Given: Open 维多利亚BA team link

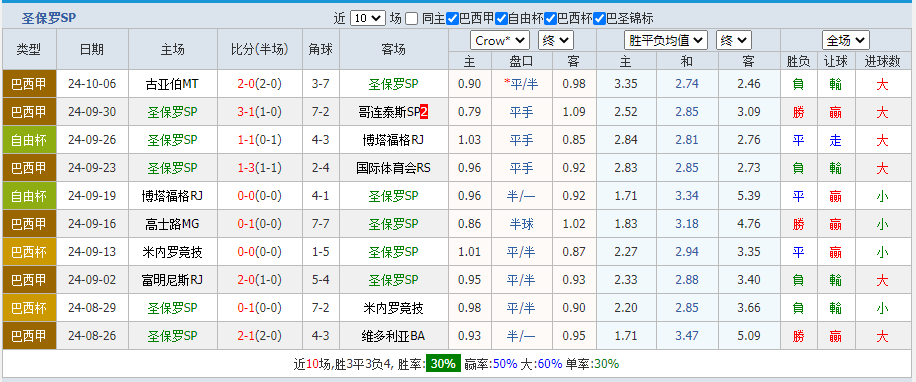Looking at the screenshot, I should (394, 336).
